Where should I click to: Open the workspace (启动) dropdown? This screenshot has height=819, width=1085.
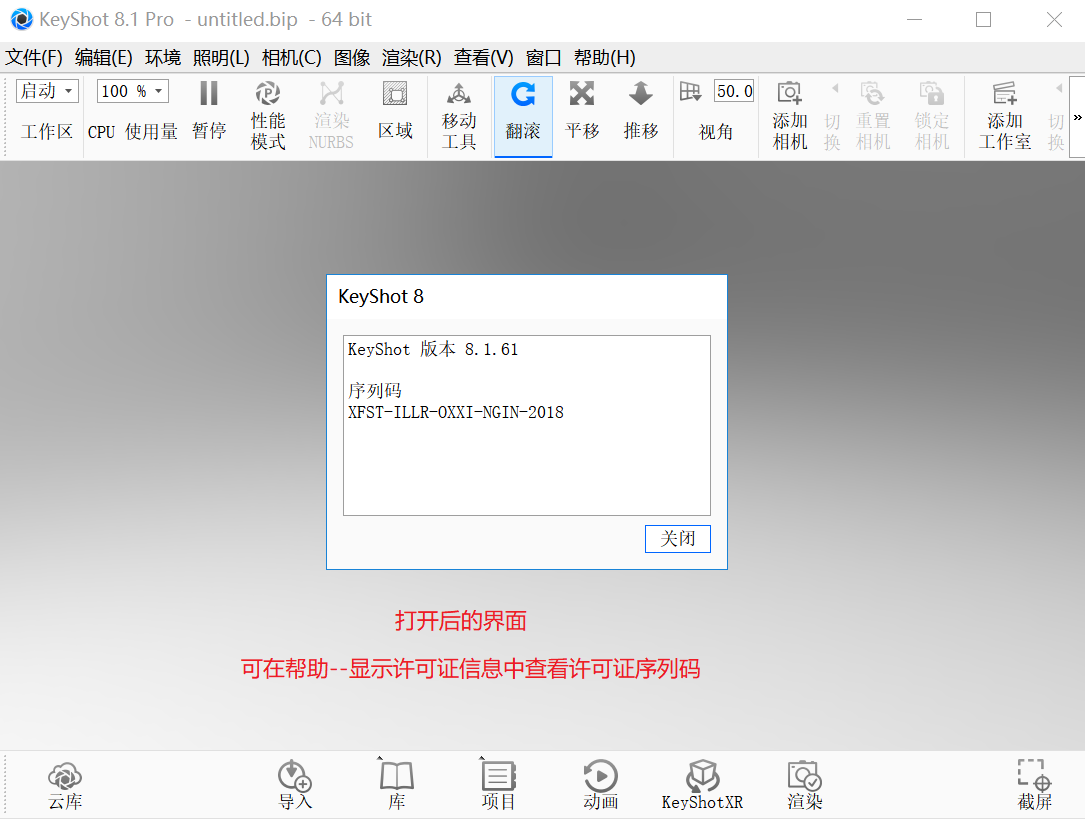pos(47,91)
